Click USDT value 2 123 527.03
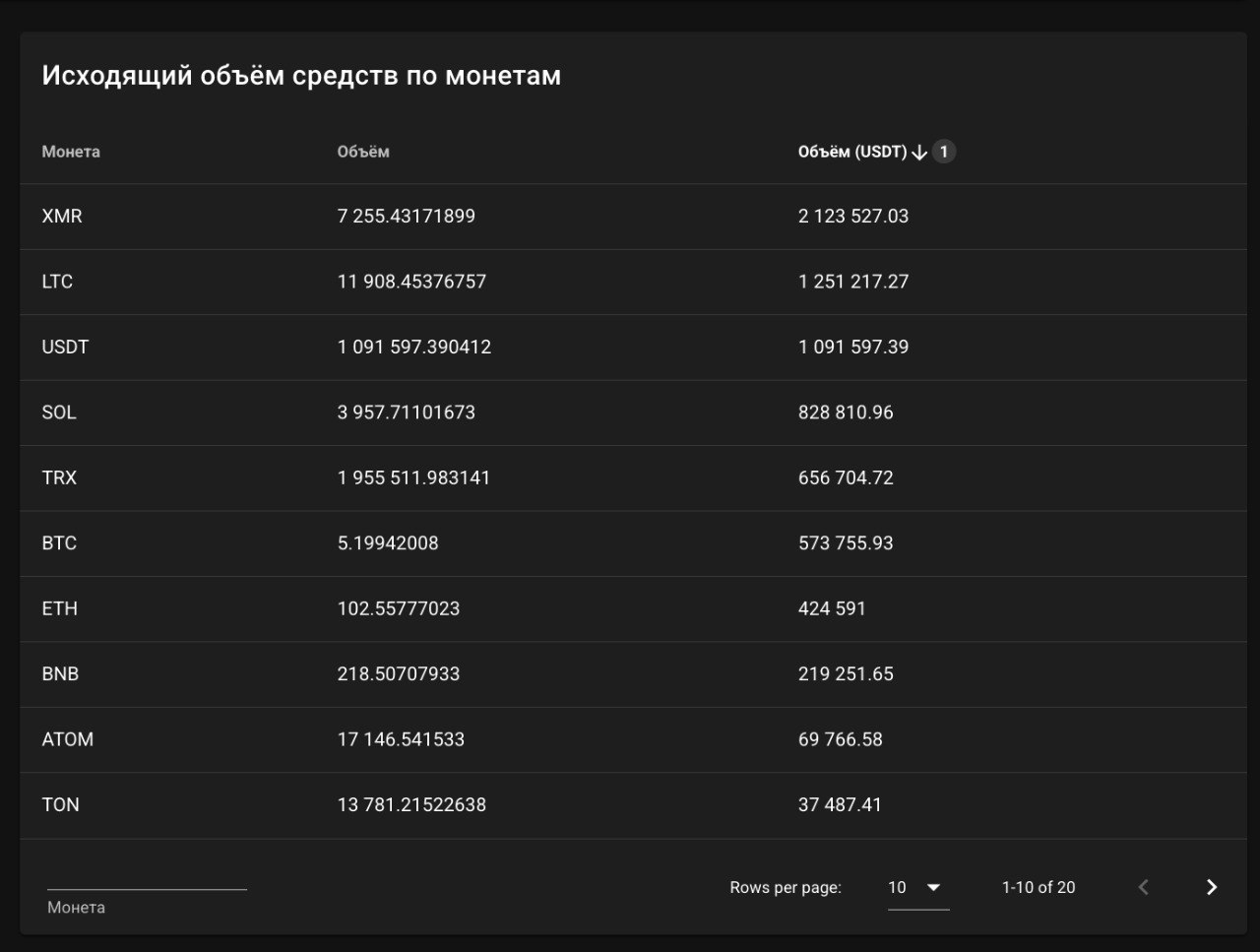This screenshot has width=1260, height=952. (853, 216)
